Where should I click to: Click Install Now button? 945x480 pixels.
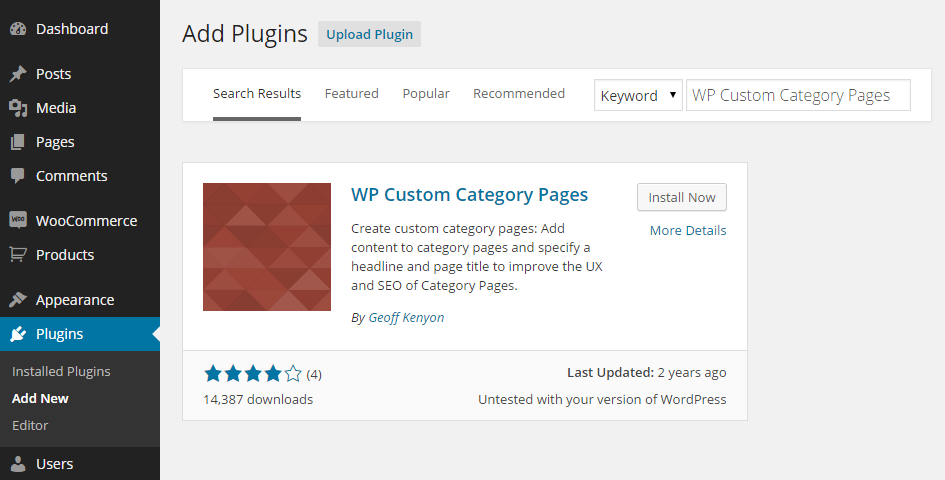(682, 197)
